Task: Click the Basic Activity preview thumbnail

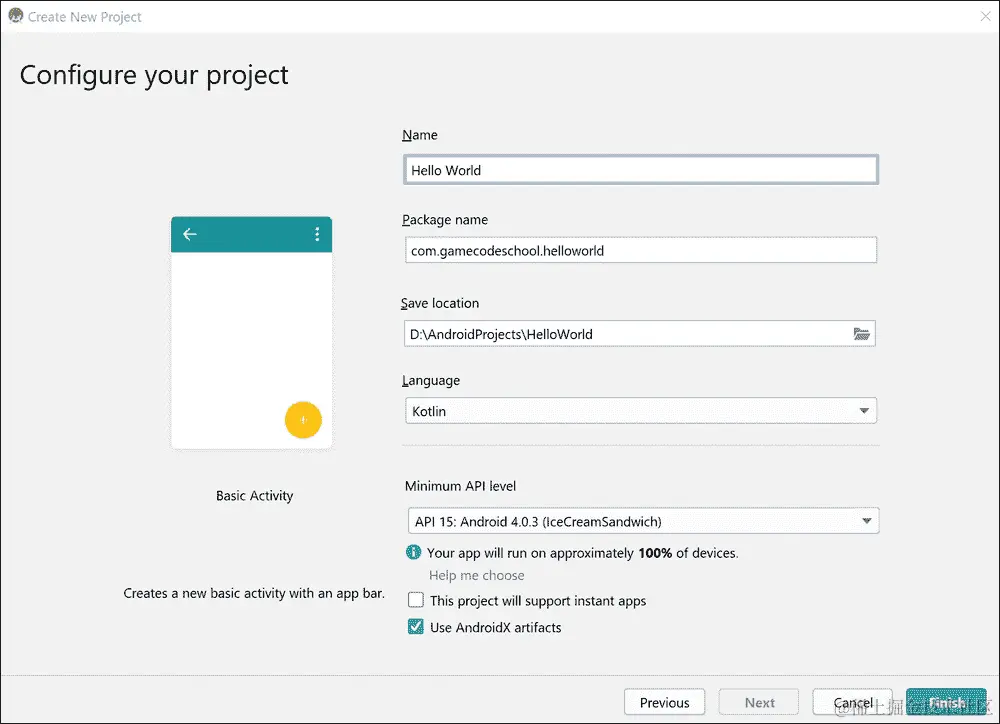Action: tap(251, 333)
